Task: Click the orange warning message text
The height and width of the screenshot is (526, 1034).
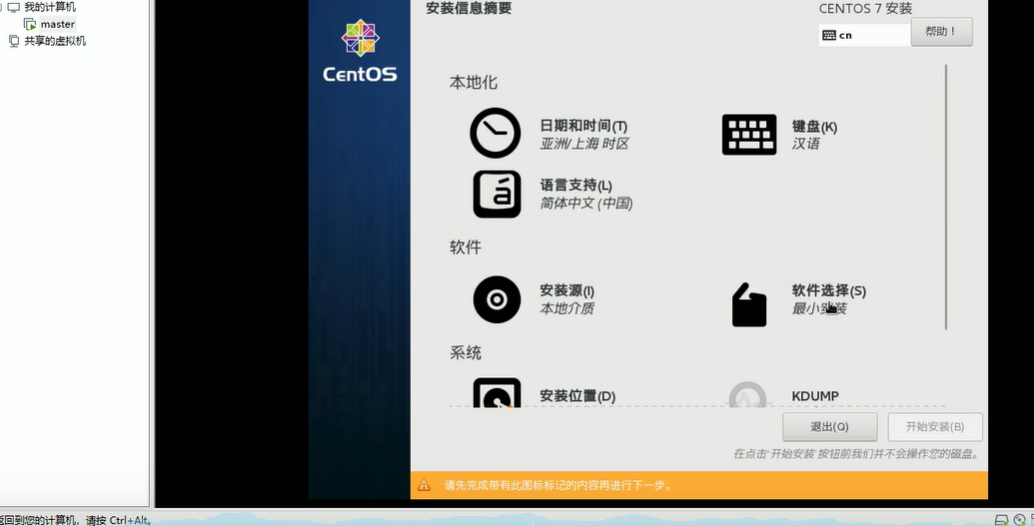Action: (x=558, y=486)
